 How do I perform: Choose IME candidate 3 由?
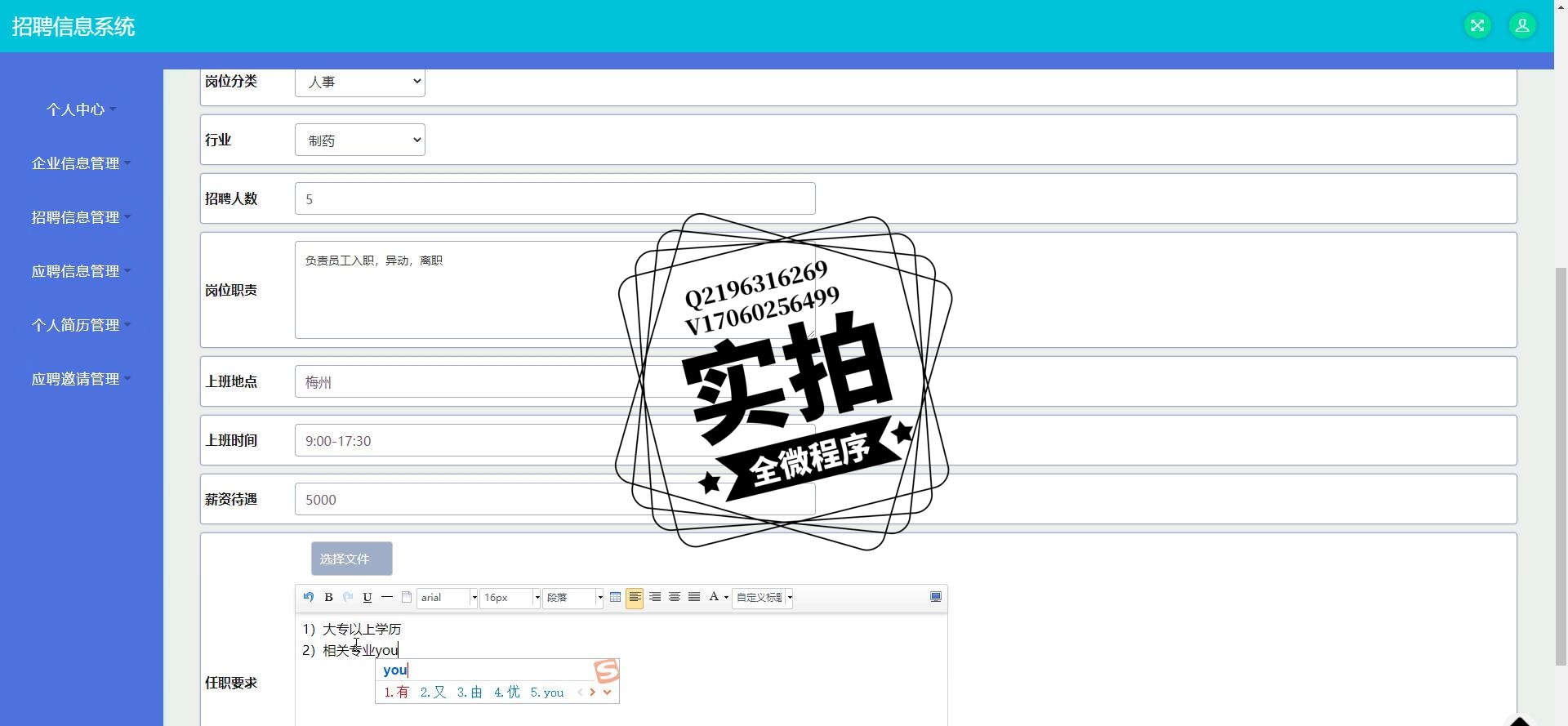[x=470, y=693]
